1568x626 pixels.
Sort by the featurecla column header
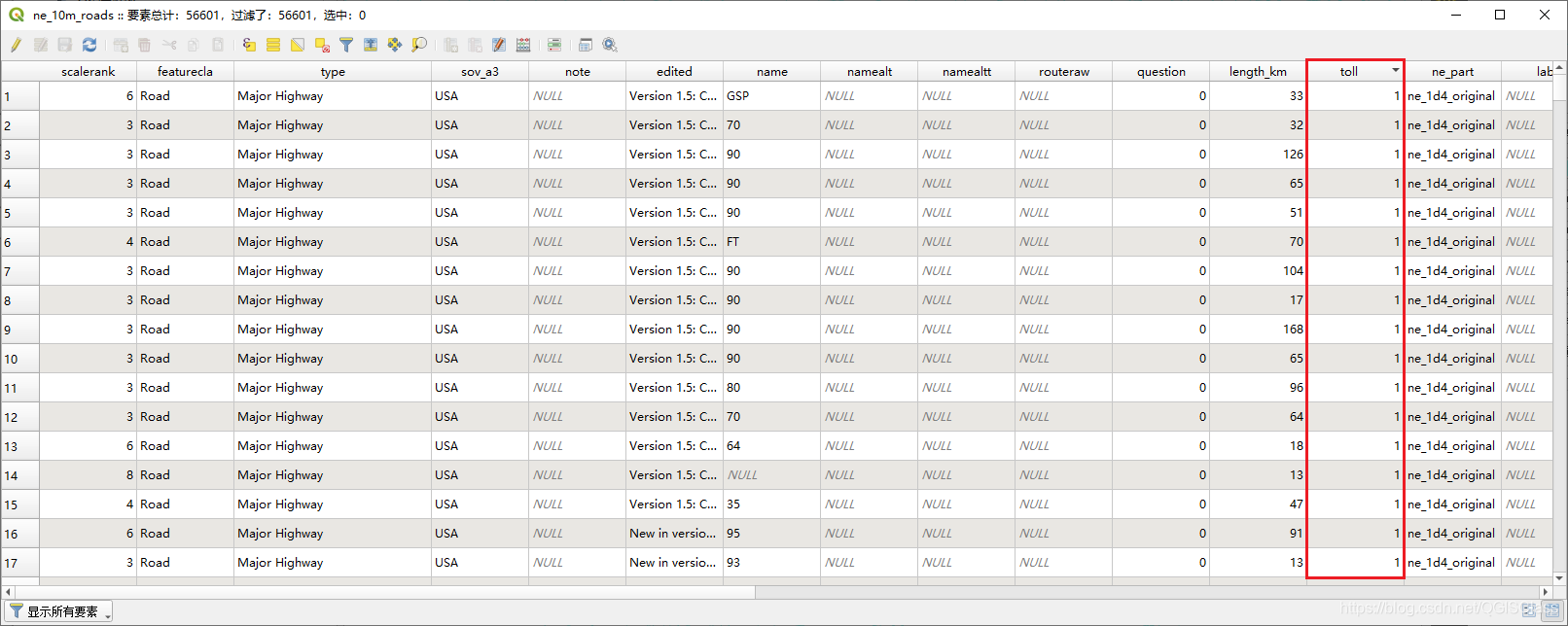185,71
